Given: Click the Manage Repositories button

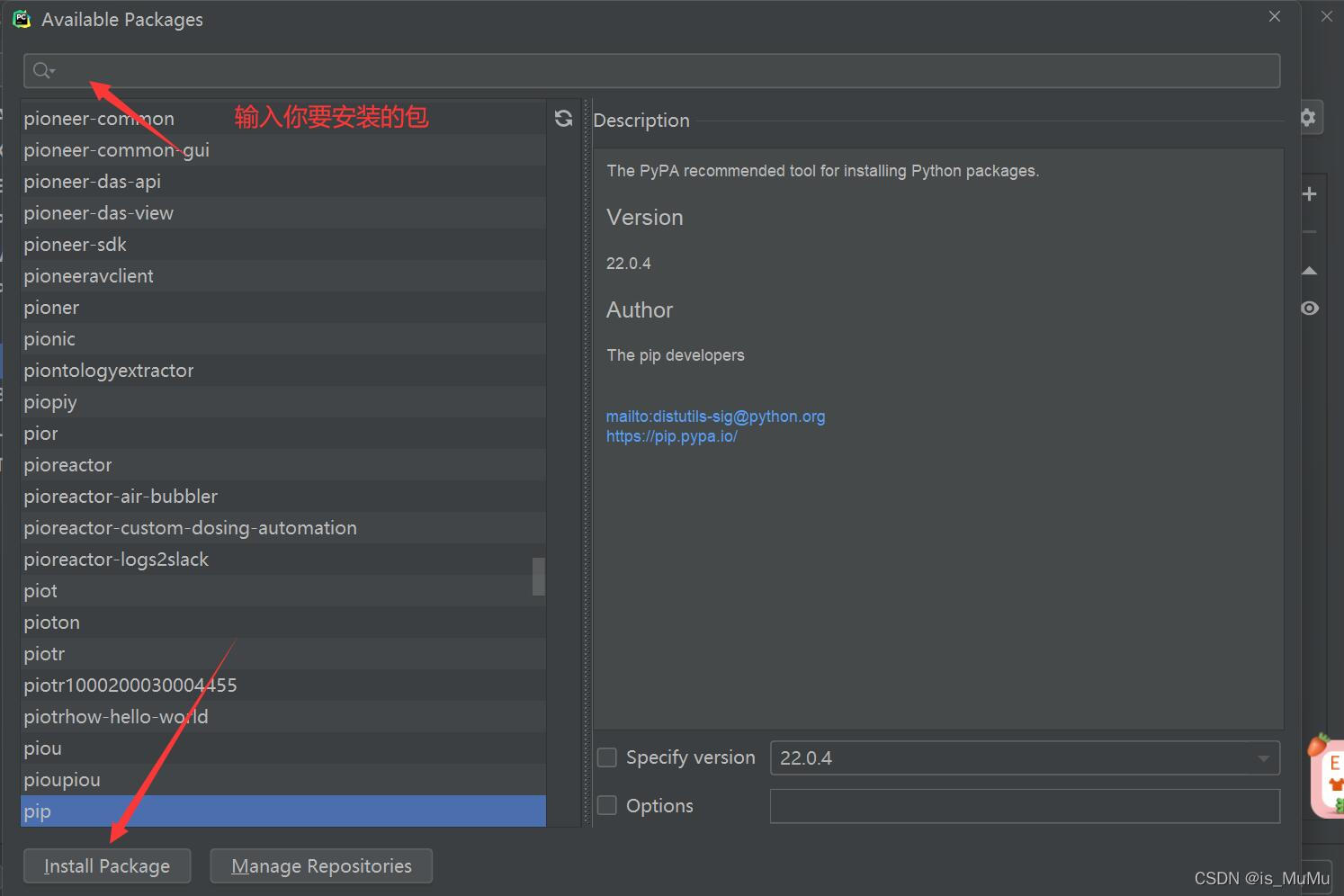Looking at the screenshot, I should [321, 866].
